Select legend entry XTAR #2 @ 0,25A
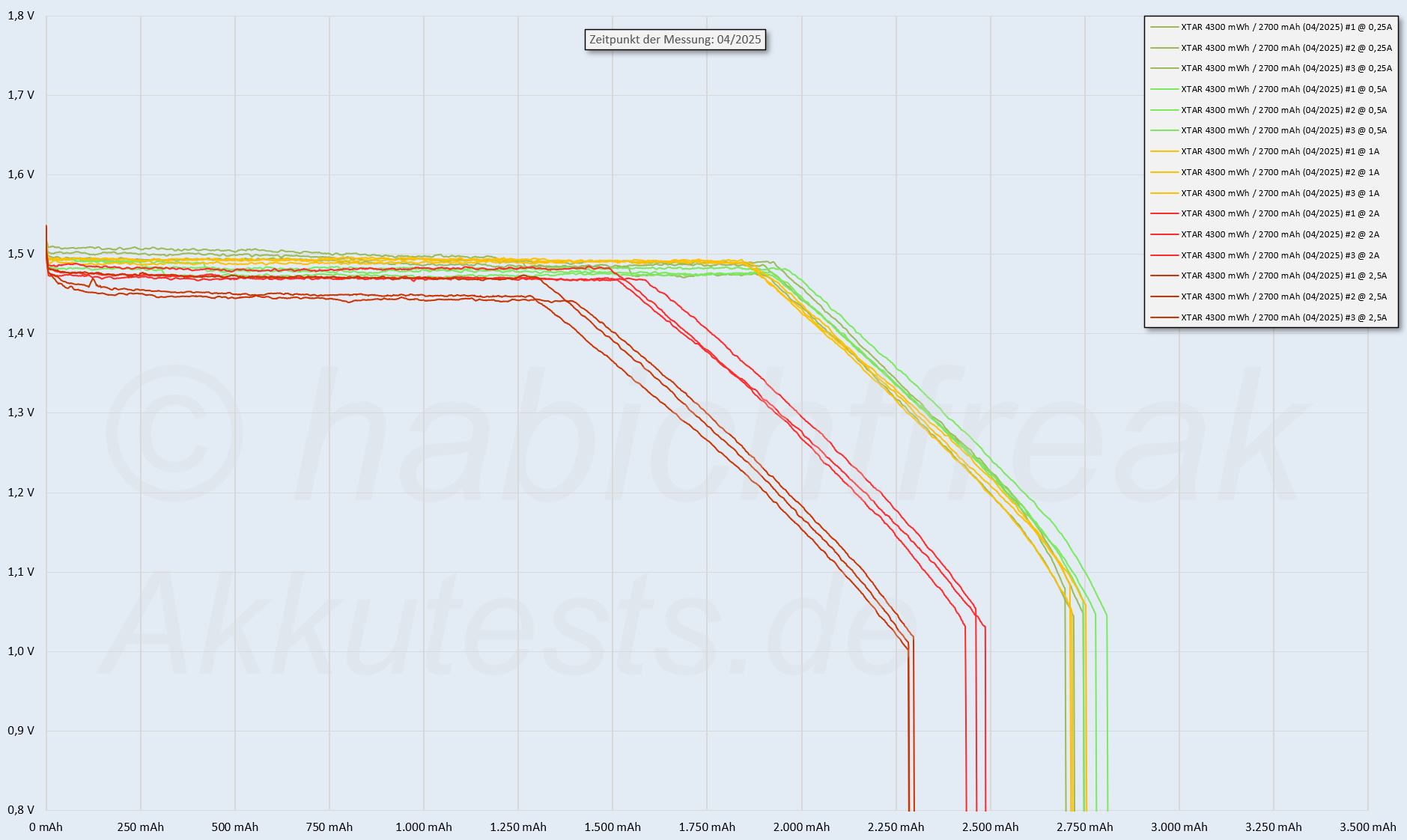This screenshot has height=840, width=1407. tap(1271, 48)
